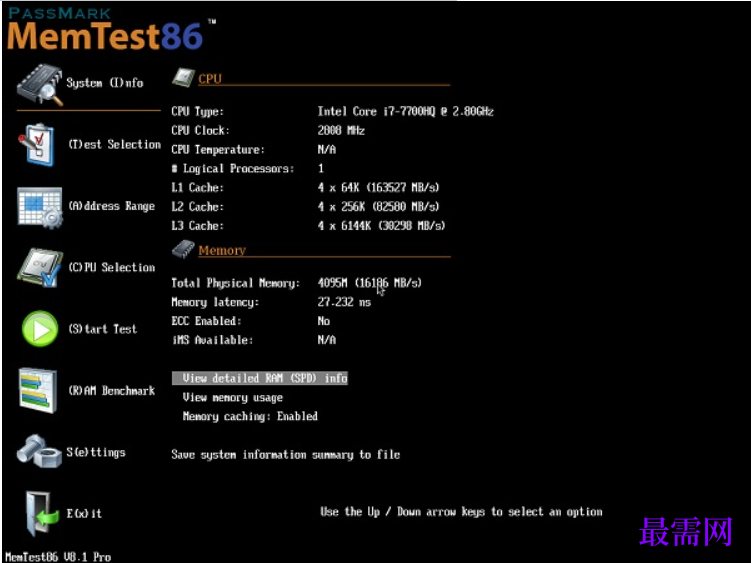Click CPU Type value Intel Core i7-7700HQ

(x=406, y=112)
